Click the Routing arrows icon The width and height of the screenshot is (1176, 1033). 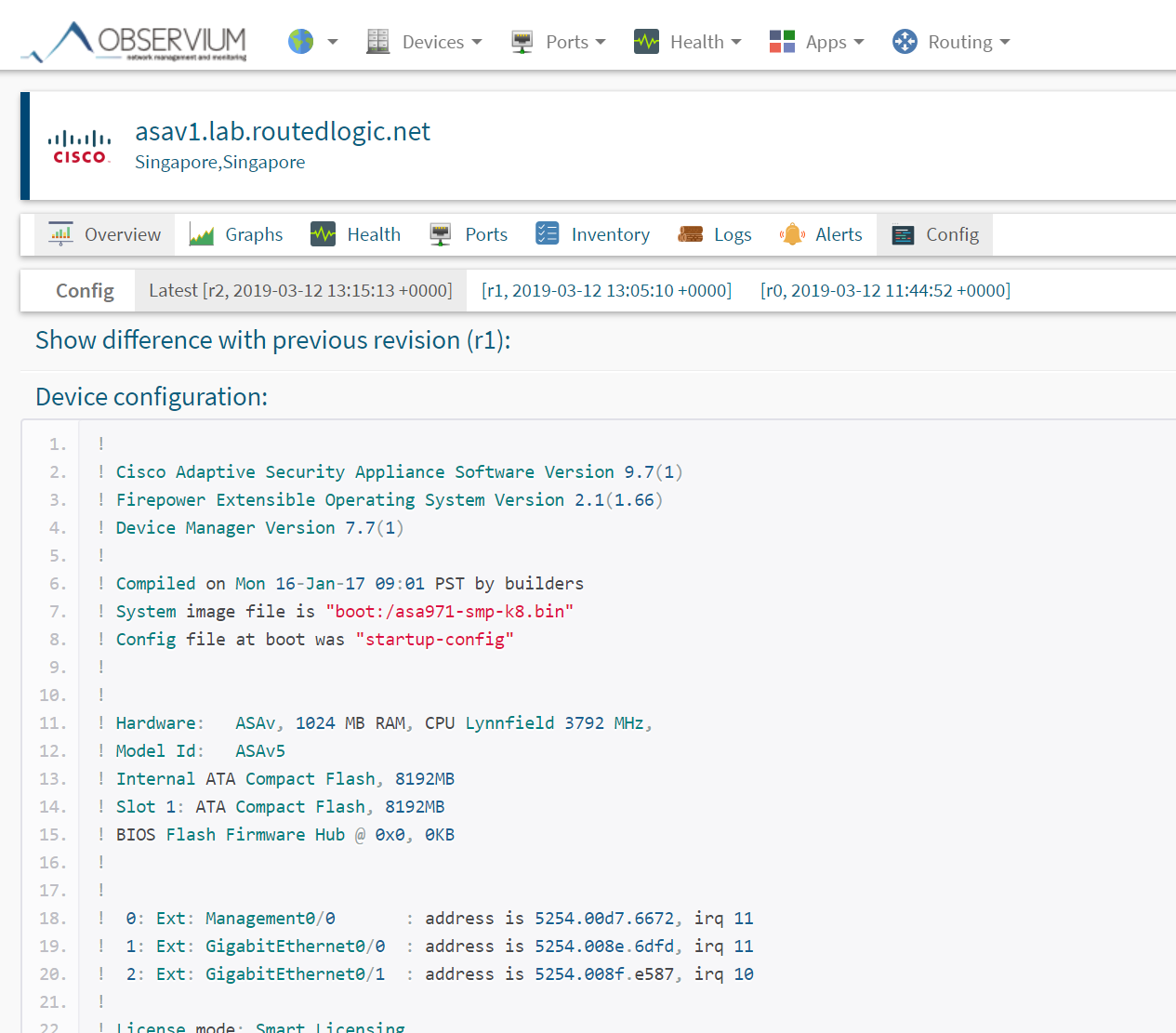[905, 42]
